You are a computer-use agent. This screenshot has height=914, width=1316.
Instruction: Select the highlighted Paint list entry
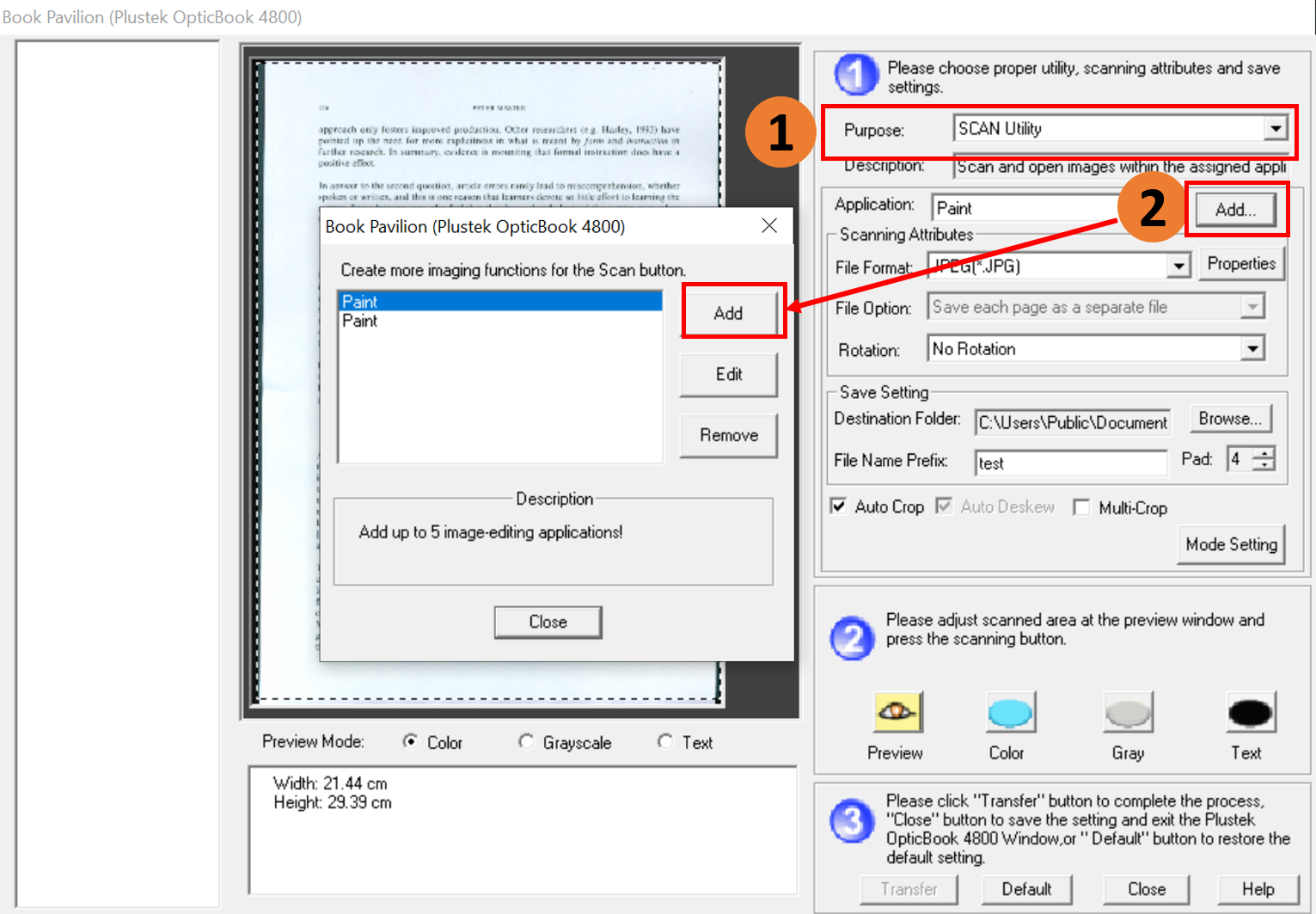(499, 302)
